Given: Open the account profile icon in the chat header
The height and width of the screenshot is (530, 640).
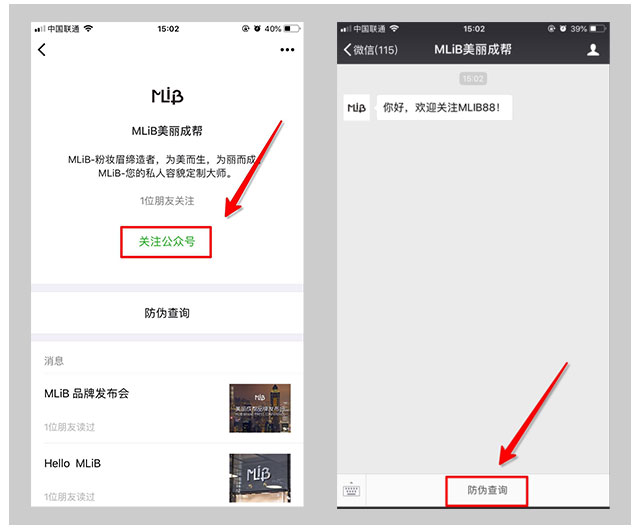Looking at the screenshot, I should (593, 50).
